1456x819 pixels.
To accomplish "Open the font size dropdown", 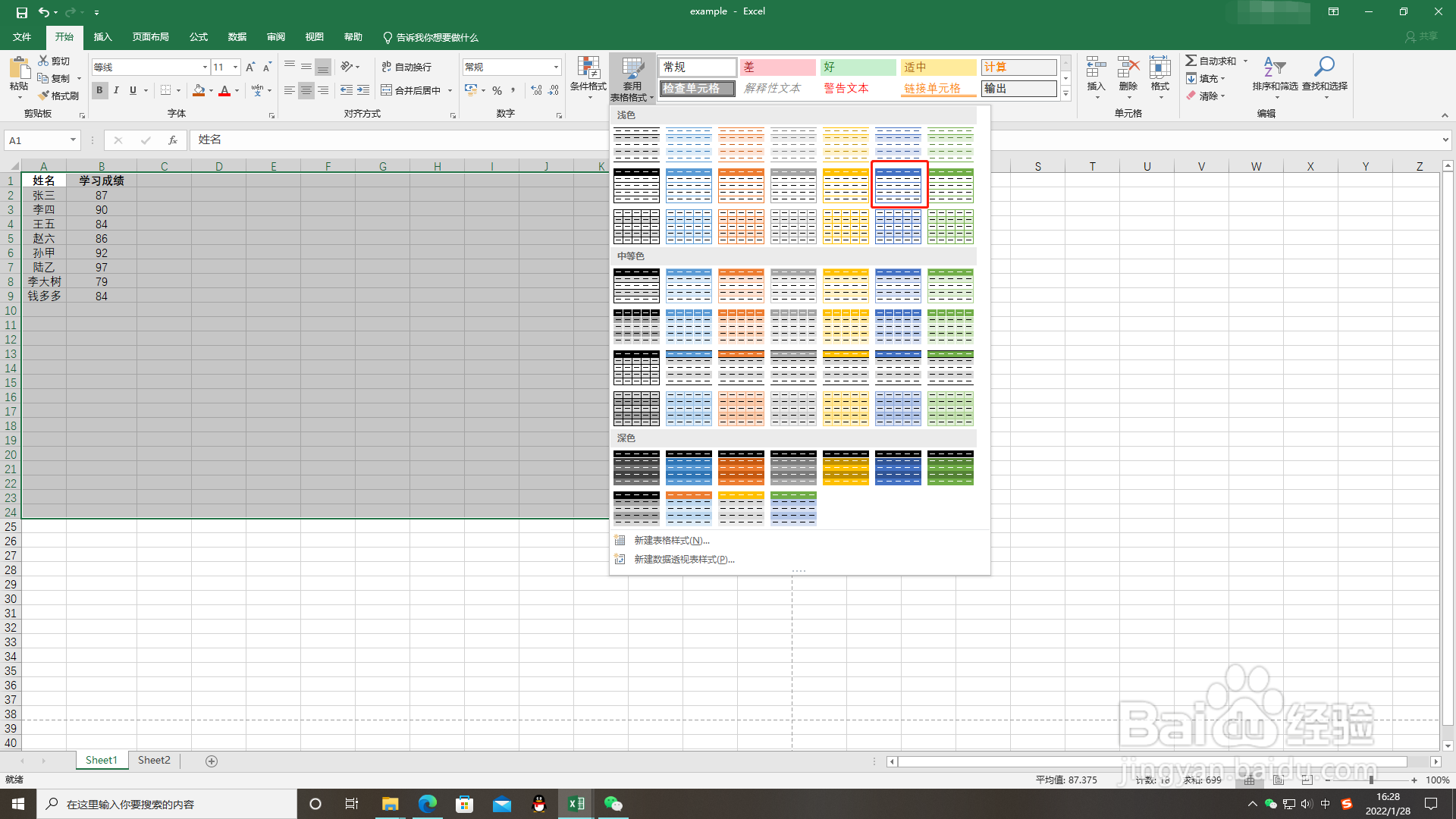I will [235, 67].
